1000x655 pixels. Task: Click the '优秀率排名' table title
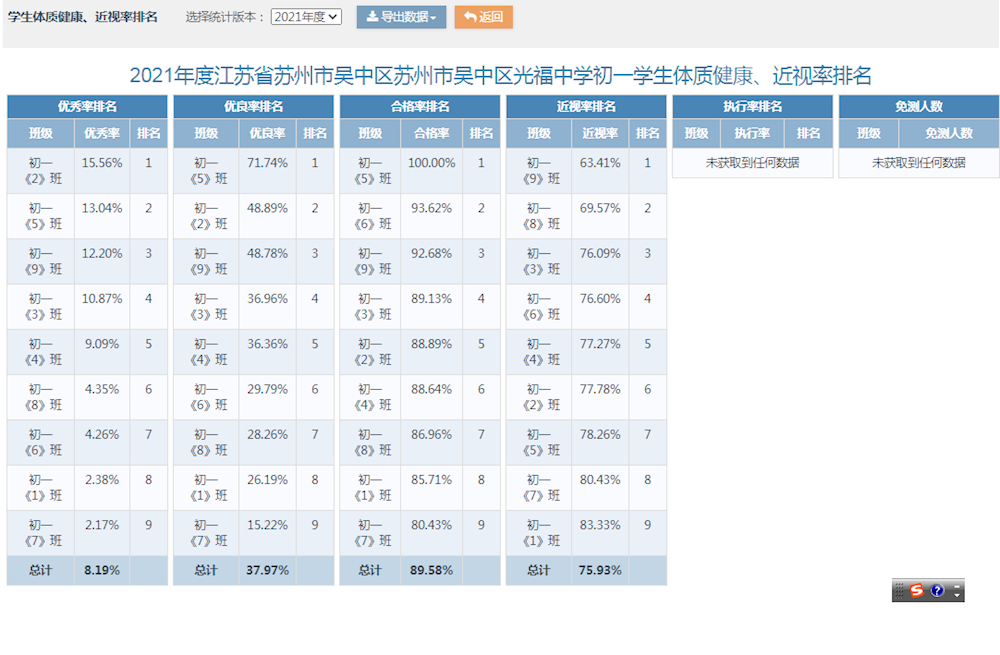pyautogui.click(x=87, y=107)
